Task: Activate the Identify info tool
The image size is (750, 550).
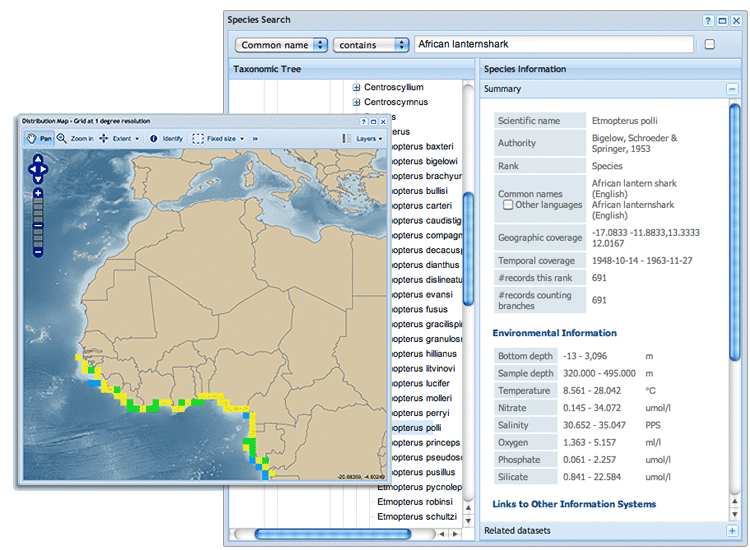Action: 166,139
